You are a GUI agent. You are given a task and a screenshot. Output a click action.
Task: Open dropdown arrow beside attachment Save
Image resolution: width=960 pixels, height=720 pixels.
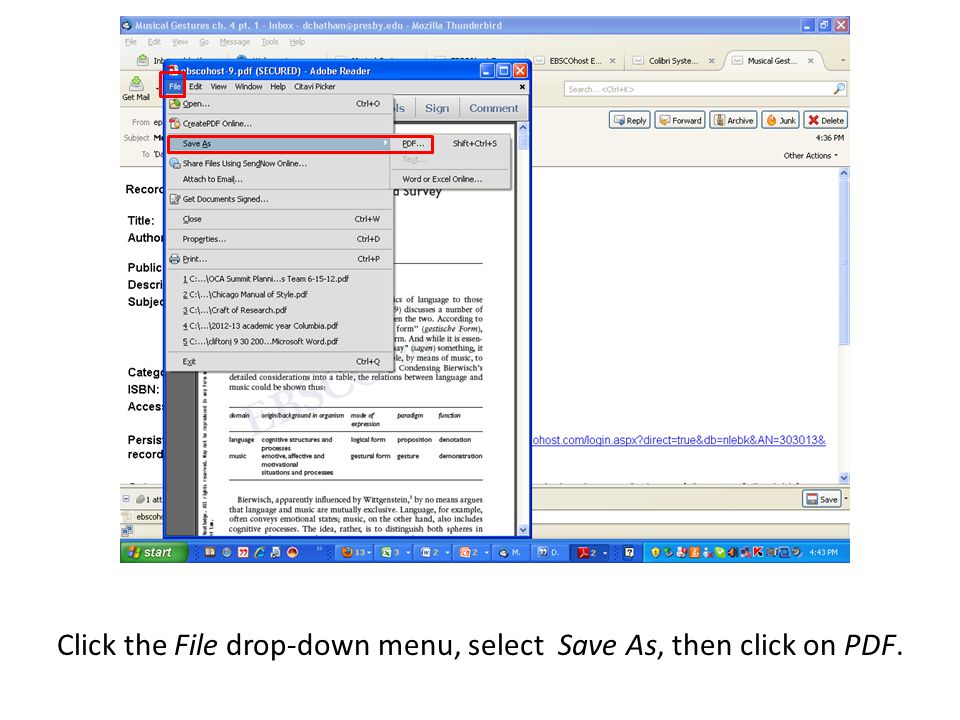coord(846,499)
